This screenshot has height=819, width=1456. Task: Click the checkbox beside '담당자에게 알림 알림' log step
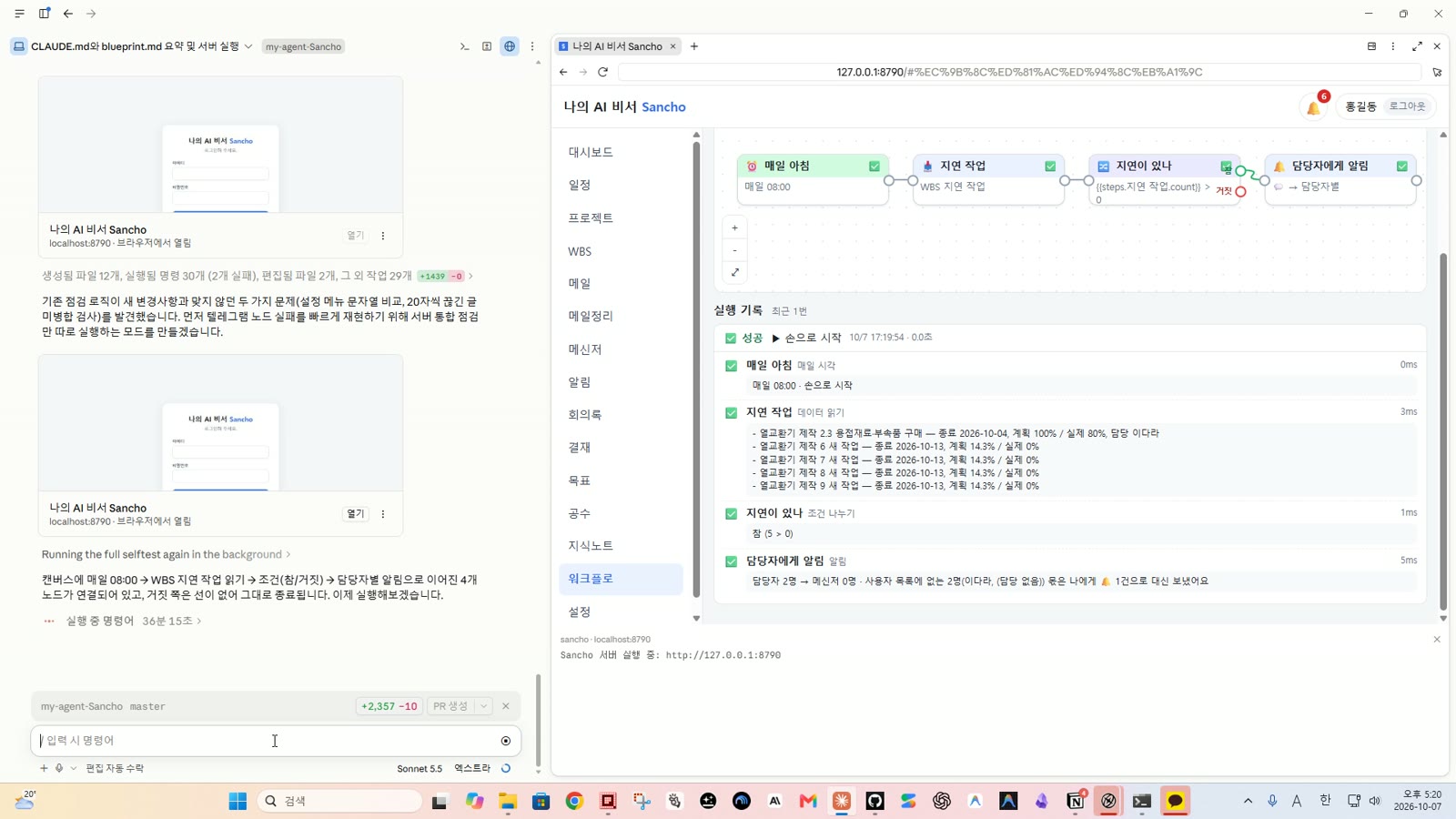point(731,561)
